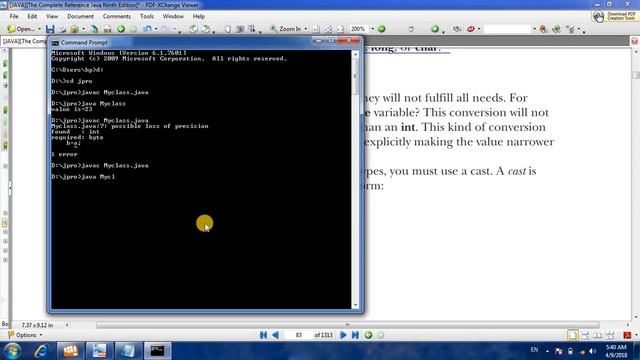Image resolution: width=640 pixels, height=360 pixels.
Task: Click the Options button in status bar
Action: (x=25, y=335)
